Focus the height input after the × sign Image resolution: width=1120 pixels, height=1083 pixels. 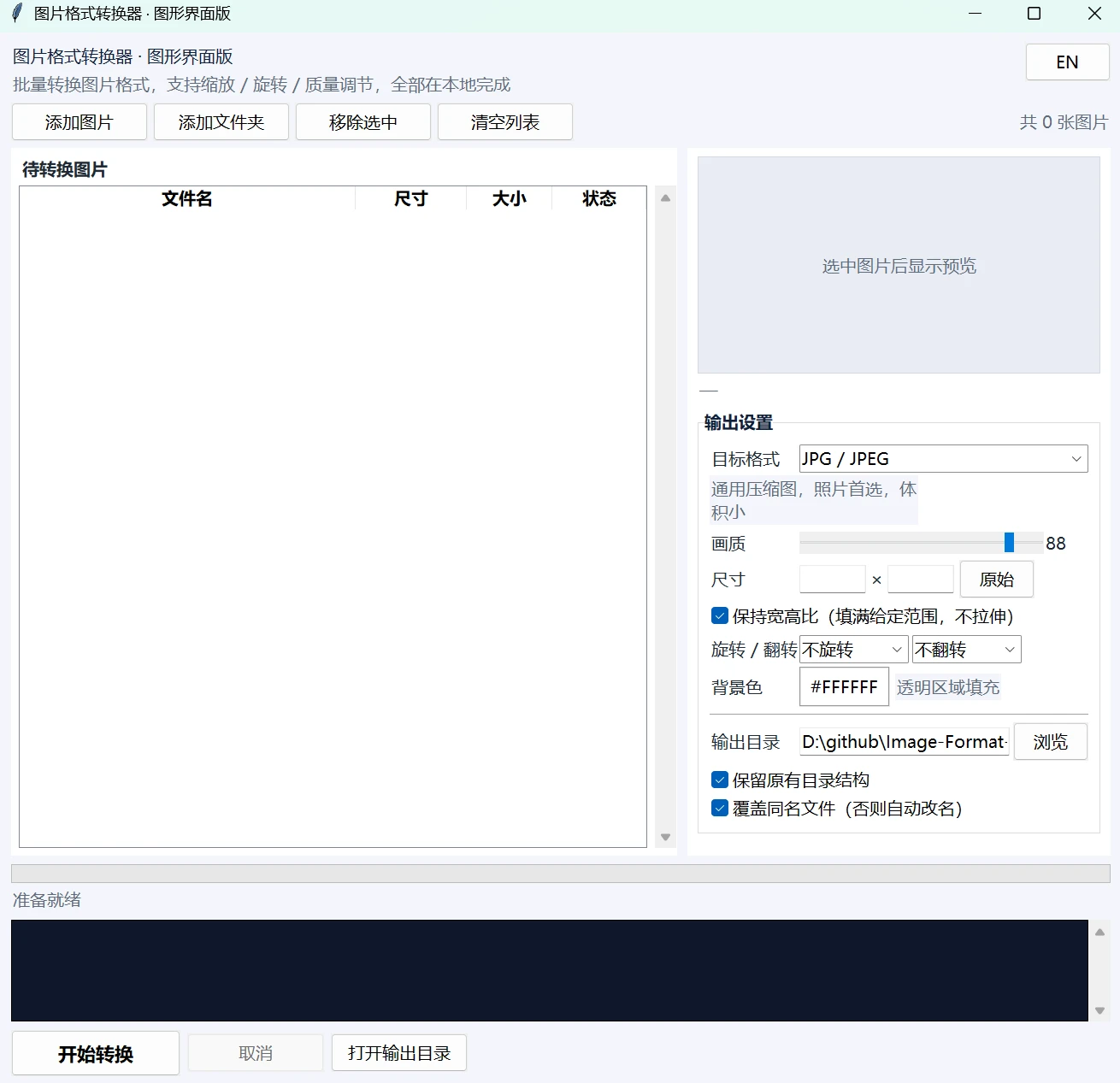(x=921, y=580)
